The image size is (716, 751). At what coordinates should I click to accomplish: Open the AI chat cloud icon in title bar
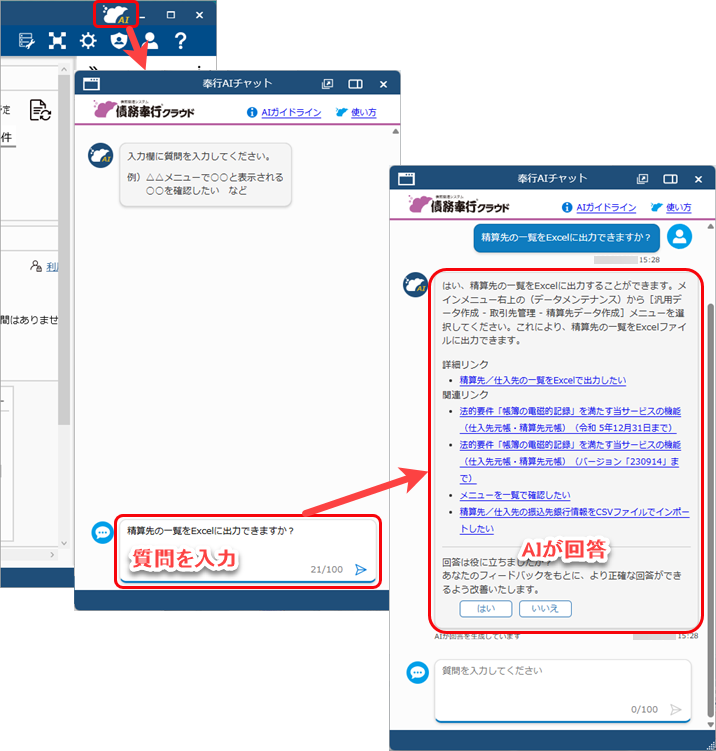click(115, 14)
